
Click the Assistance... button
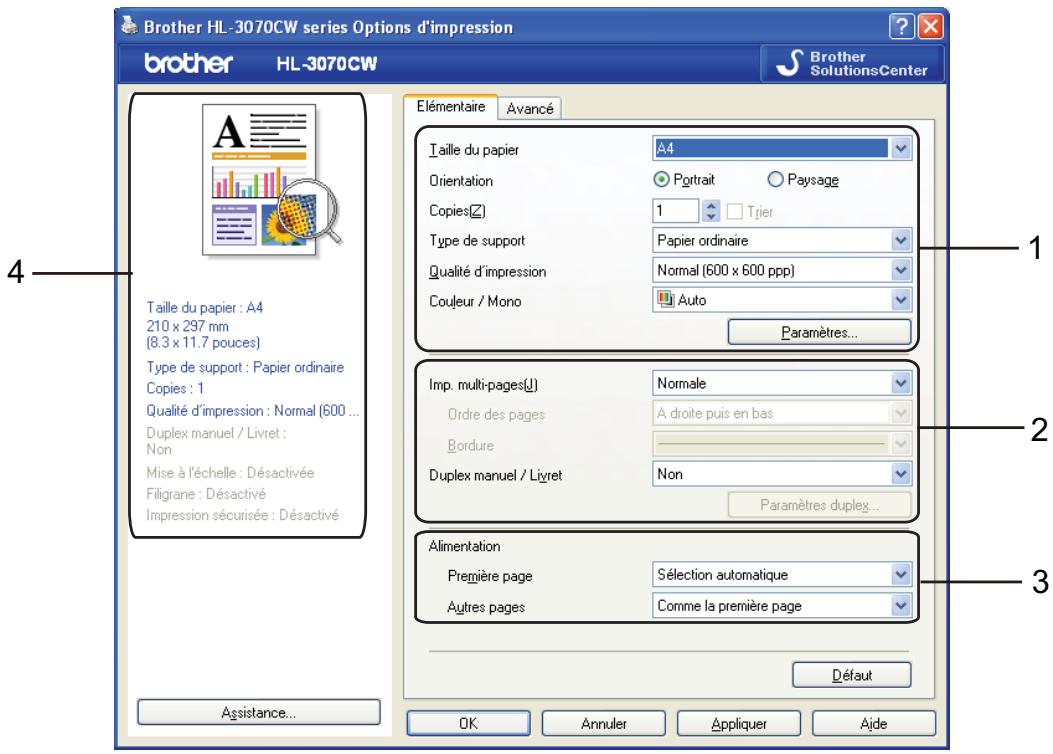coord(259,712)
